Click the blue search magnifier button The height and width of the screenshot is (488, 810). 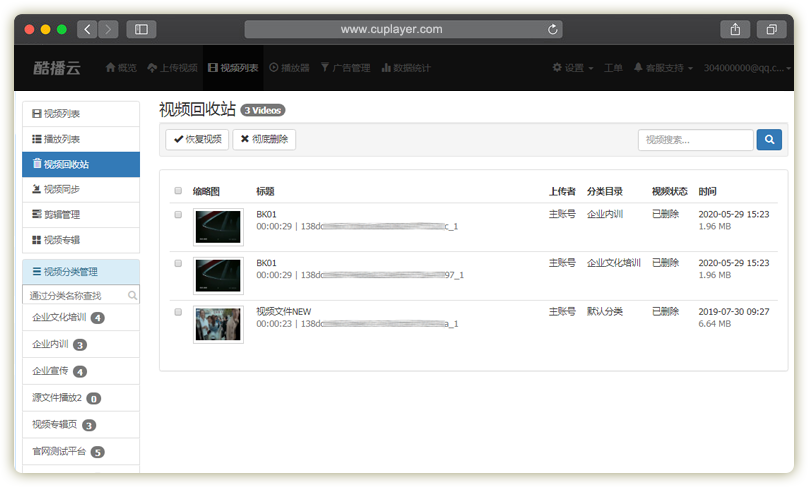click(x=769, y=140)
